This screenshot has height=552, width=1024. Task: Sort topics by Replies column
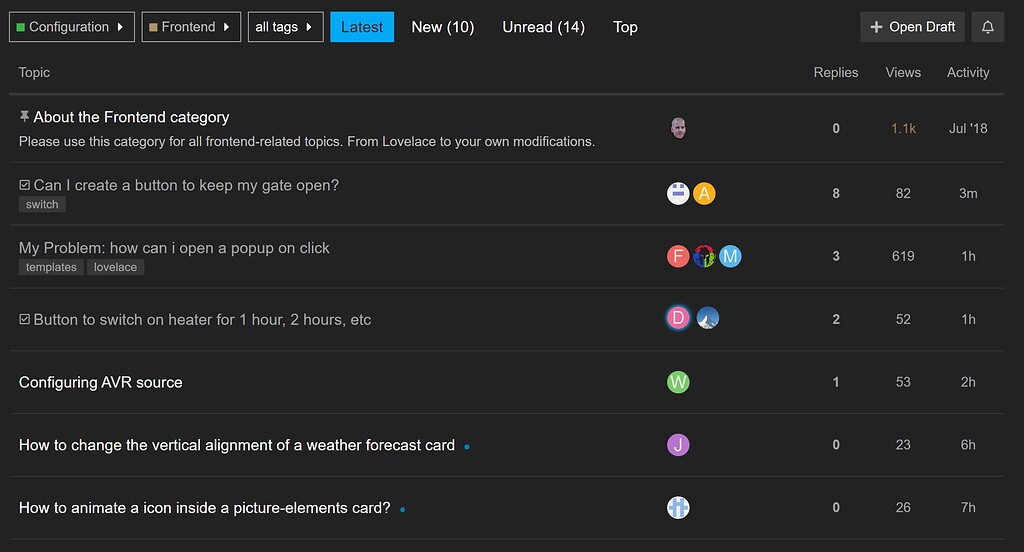pyautogui.click(x=836, y=73)
